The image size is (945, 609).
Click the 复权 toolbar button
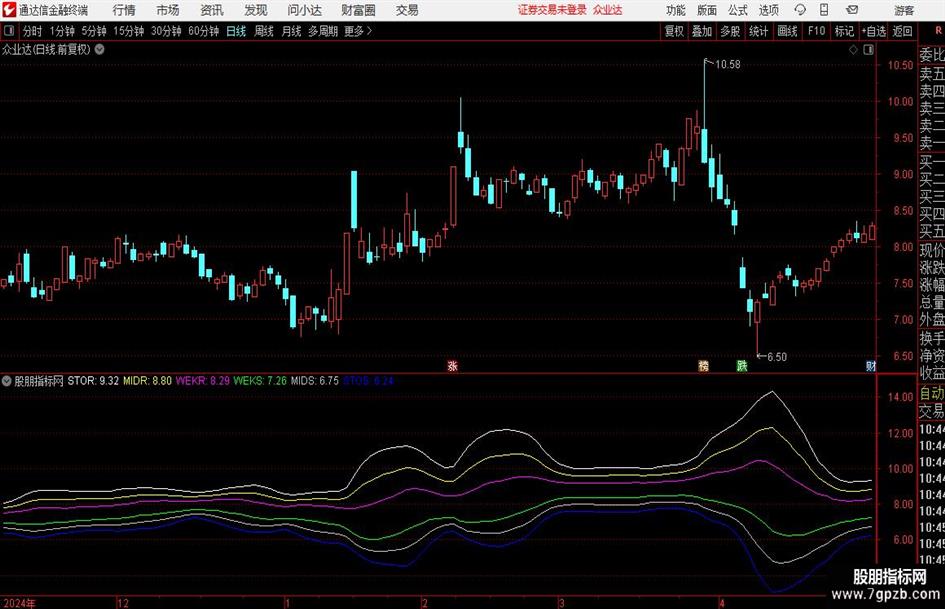pyautogui.click(x=674, y=31)
